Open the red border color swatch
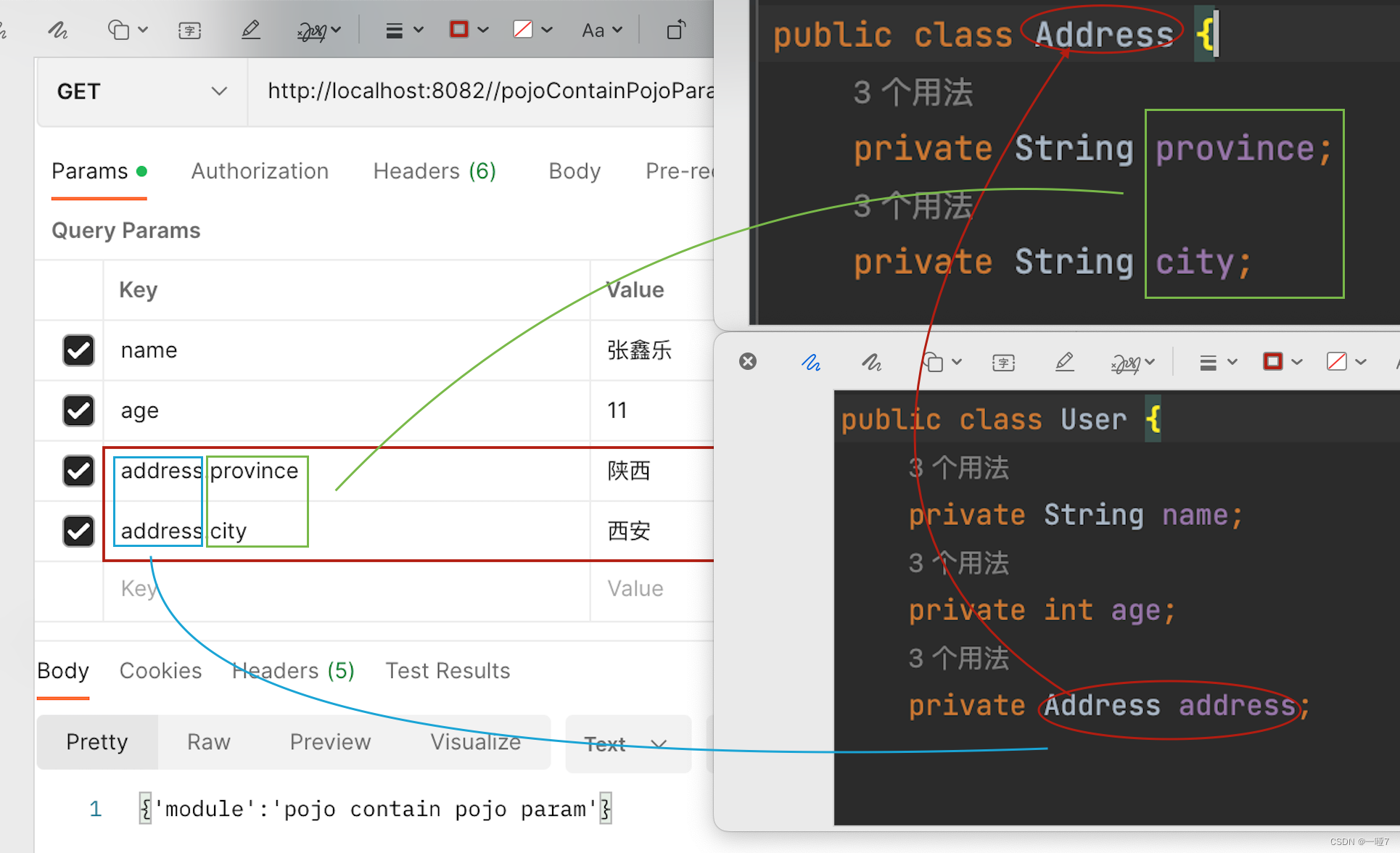 click(x=460, y=30)
